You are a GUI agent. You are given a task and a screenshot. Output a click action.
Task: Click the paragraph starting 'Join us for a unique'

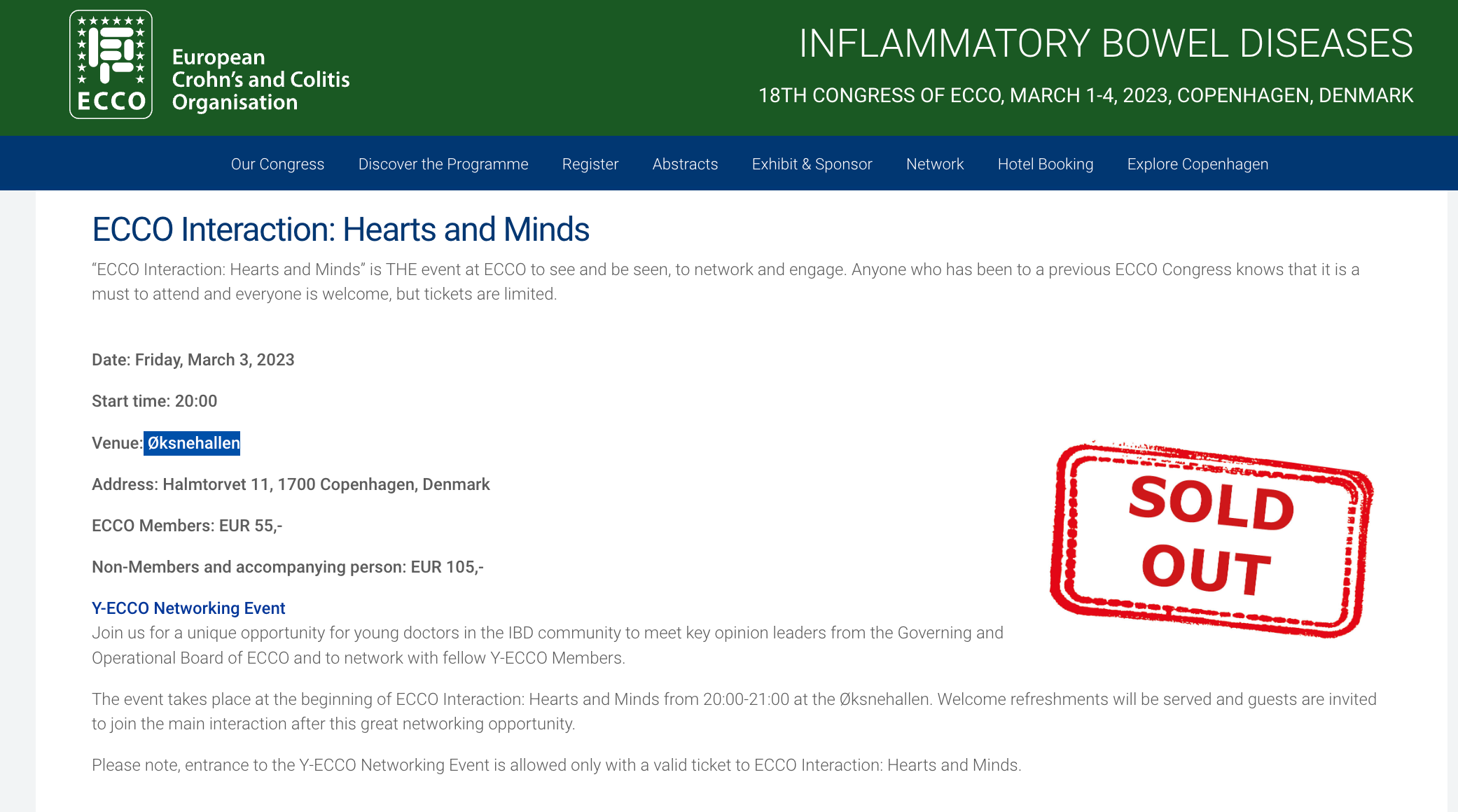[x=548, y=645]
